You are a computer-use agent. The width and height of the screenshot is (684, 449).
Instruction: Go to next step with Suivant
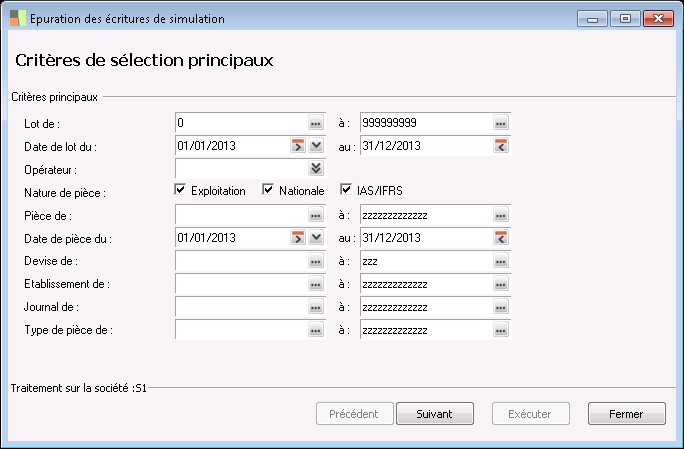435,413
